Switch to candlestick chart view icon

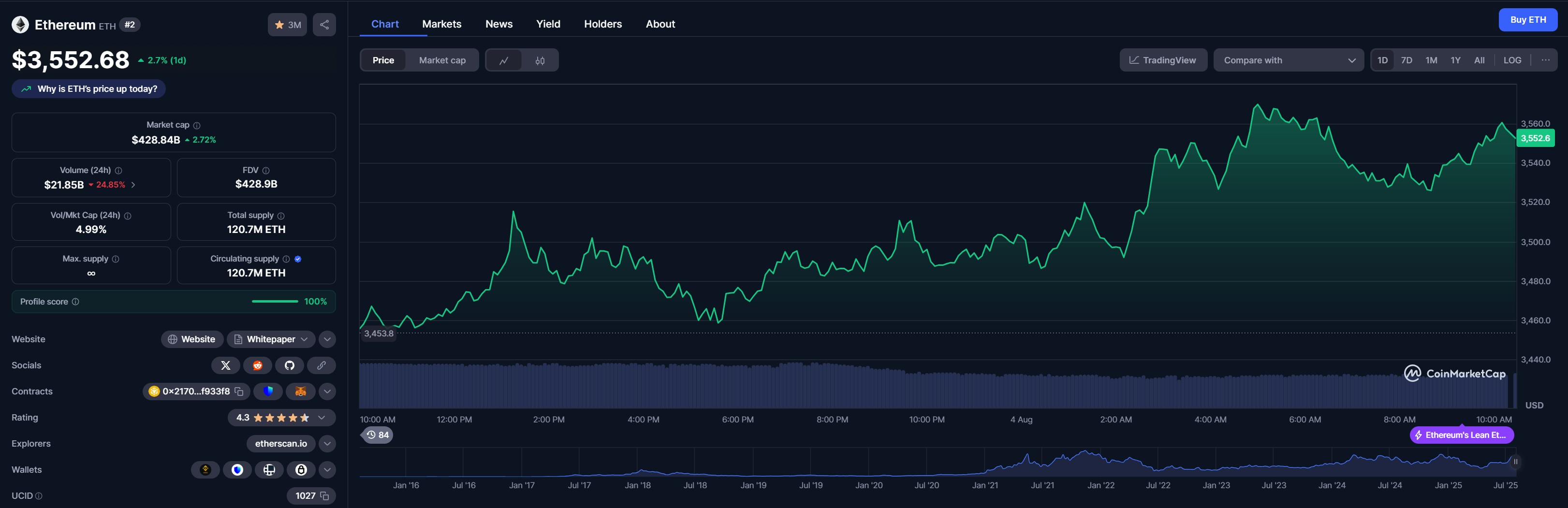coord(540,60)
